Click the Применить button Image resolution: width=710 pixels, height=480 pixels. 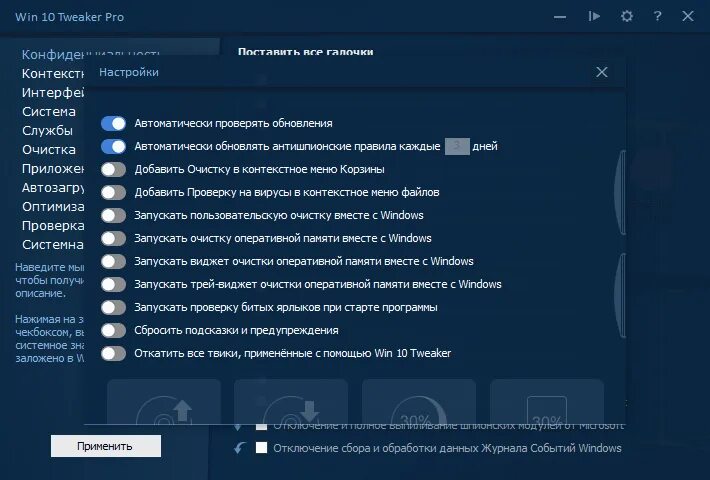(106, 446)
